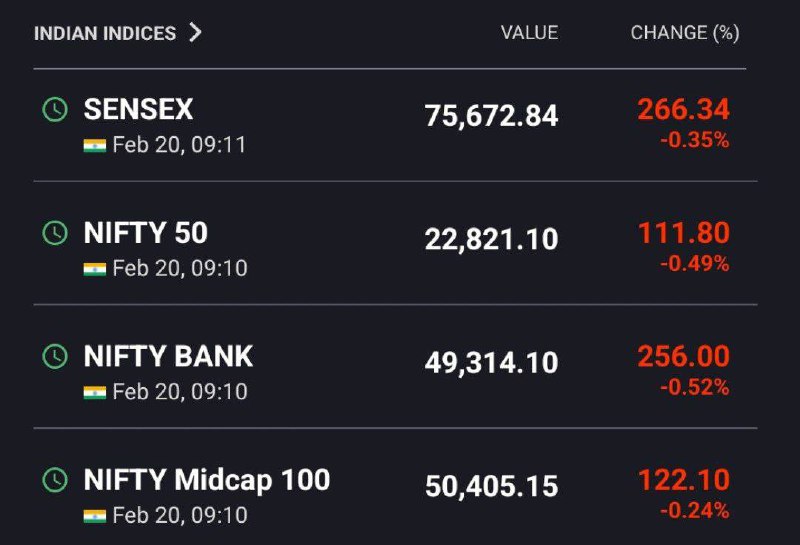Expand the Indian Indices chevron arrow
This screenshot has height=545, width=800.
tap(195, 32)
